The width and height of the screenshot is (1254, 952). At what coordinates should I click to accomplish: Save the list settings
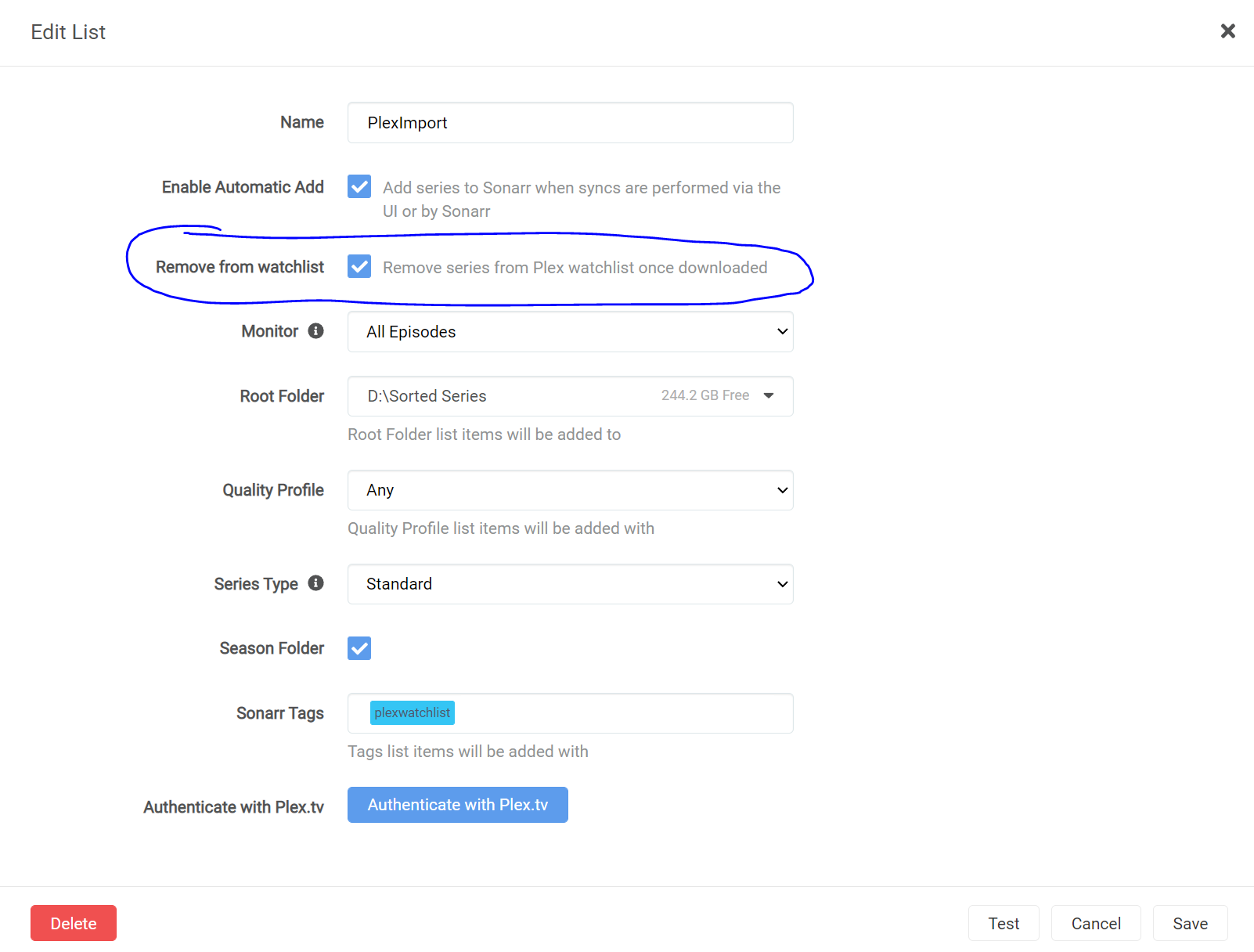(x=1190, y=923)
